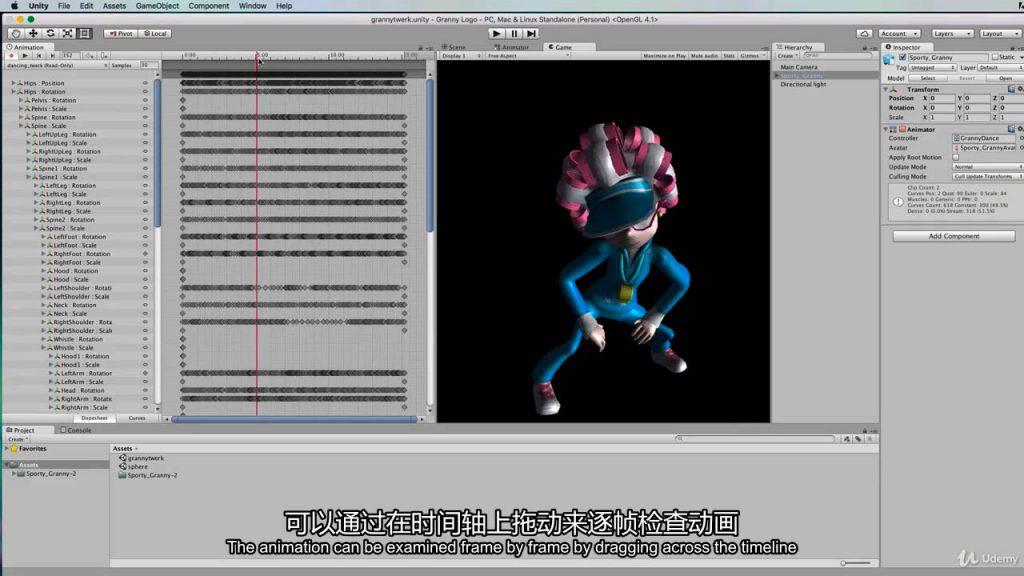Open the Account dropdown

tap(899, 33)
